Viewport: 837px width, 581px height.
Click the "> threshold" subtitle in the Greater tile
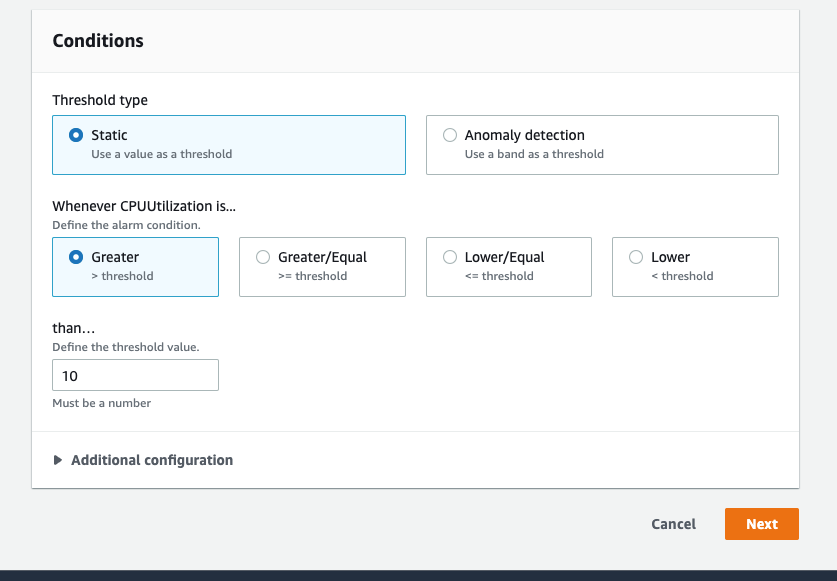tap(122, 276)
